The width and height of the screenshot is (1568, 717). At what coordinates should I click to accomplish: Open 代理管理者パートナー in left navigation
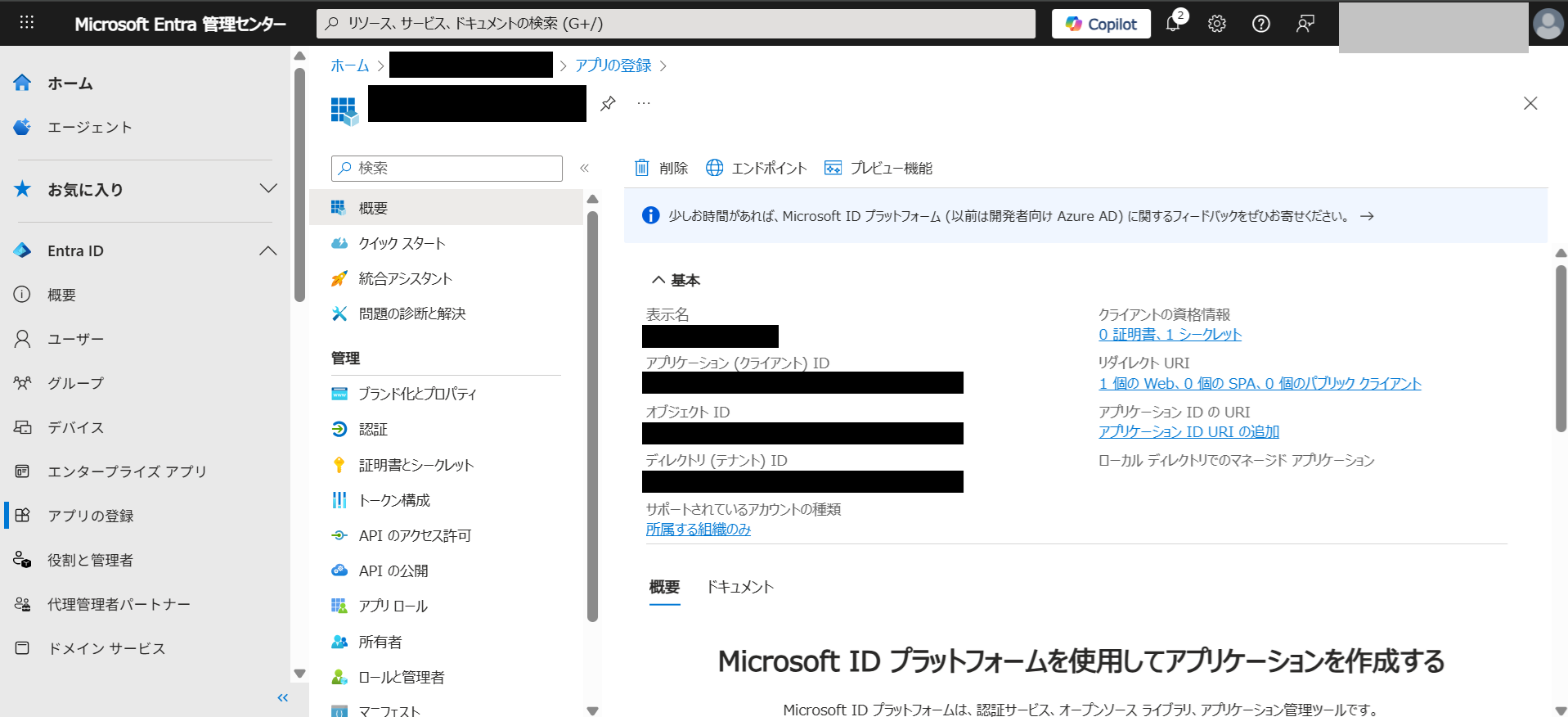[x=119, y=604]
